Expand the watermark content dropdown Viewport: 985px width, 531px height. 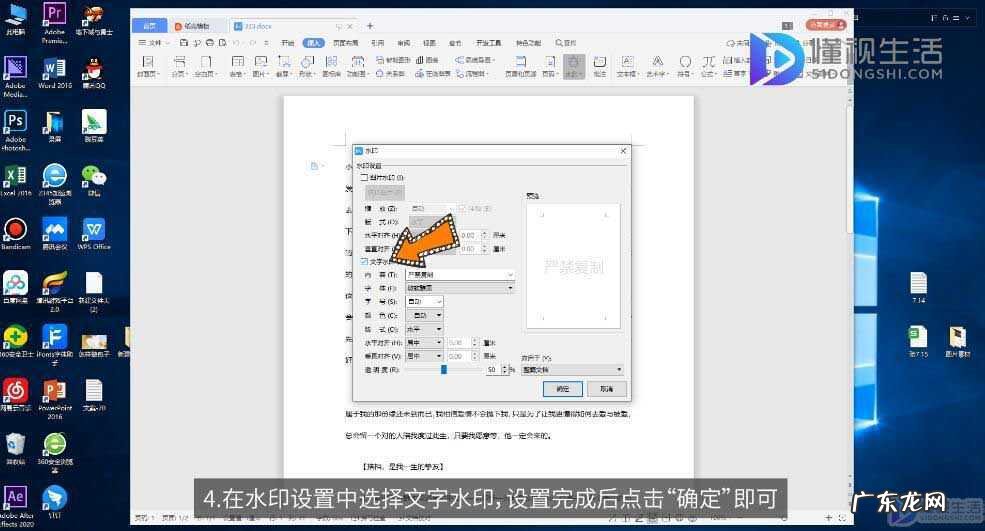click(510, 274)
